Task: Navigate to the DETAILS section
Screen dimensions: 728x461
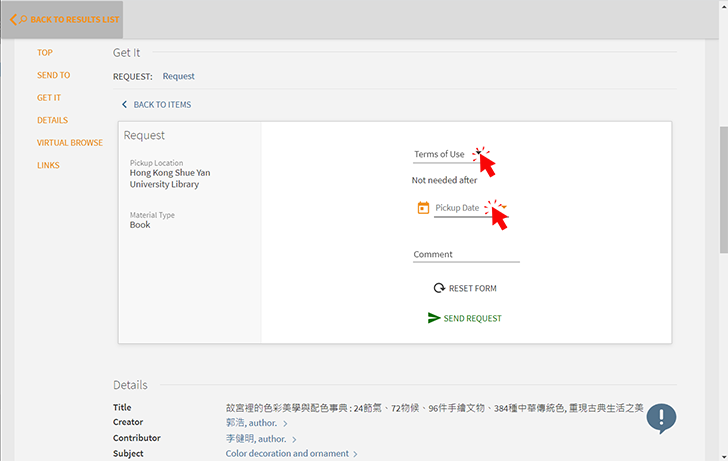Action: click(x=52, y=120)
